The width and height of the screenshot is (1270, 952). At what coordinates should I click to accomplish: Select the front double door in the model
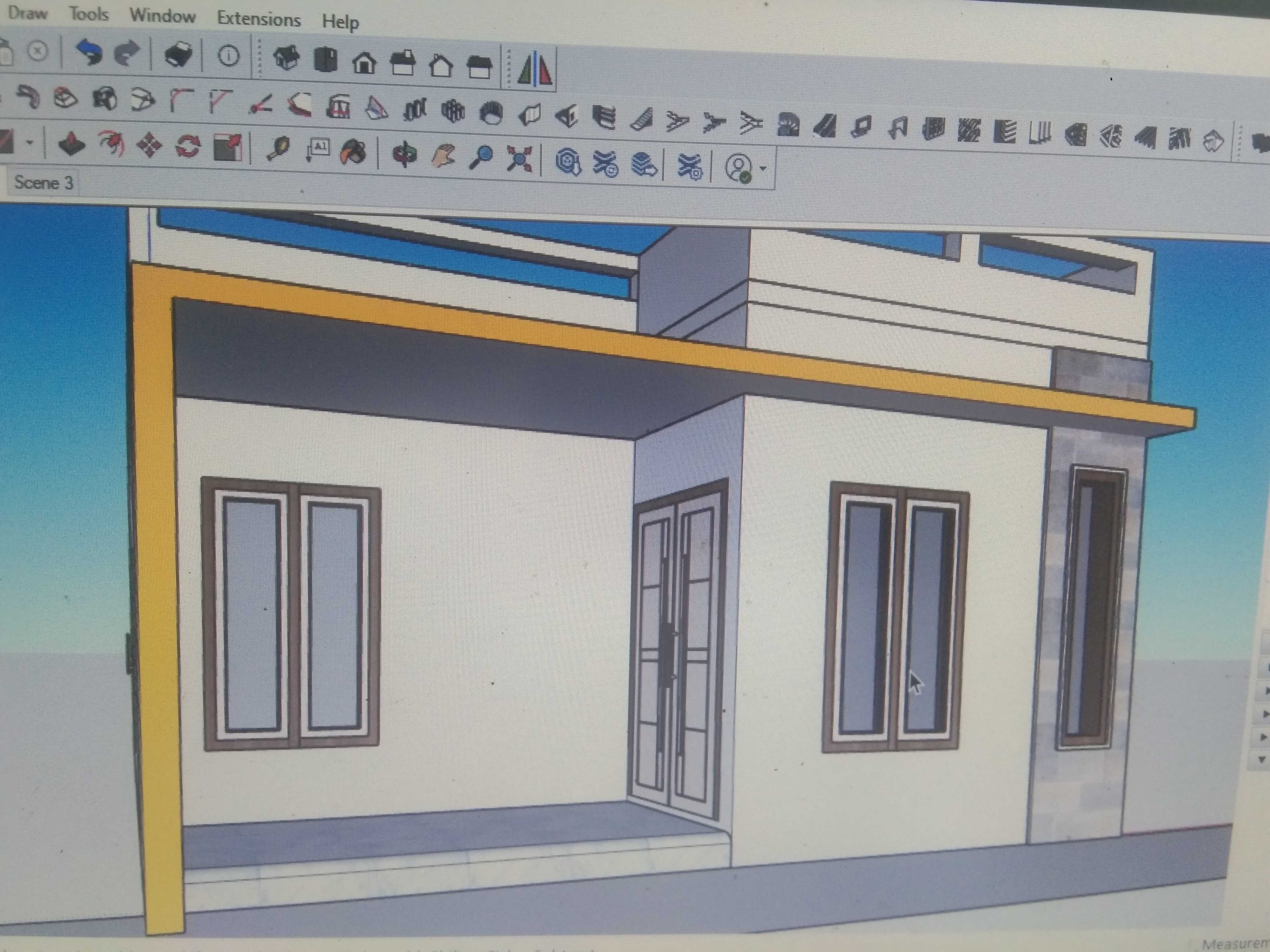click(x=677, y=649)
